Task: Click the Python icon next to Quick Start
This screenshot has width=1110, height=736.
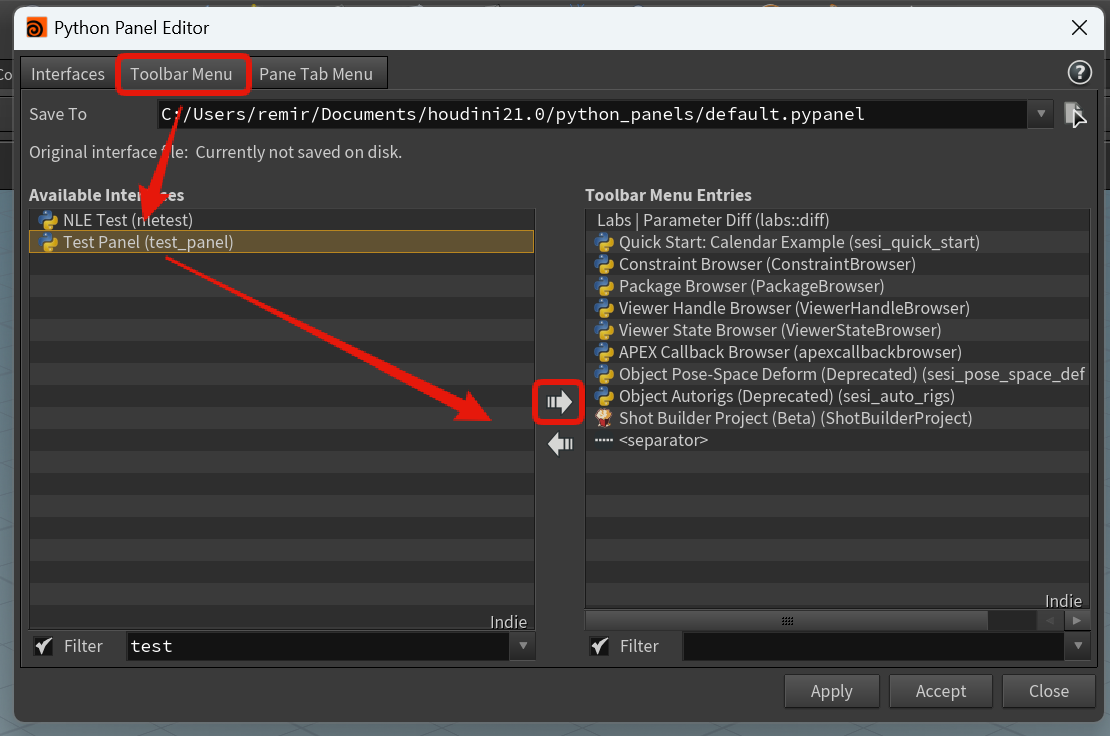Action: (603, 242)
